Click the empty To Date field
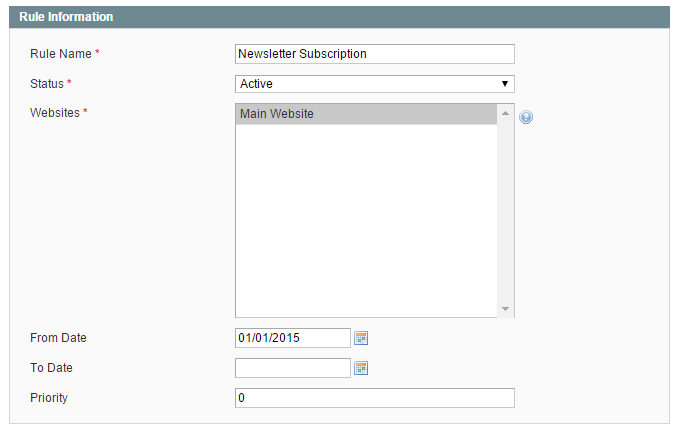Screen dimensions: 680x430 [x=293, y=368]
